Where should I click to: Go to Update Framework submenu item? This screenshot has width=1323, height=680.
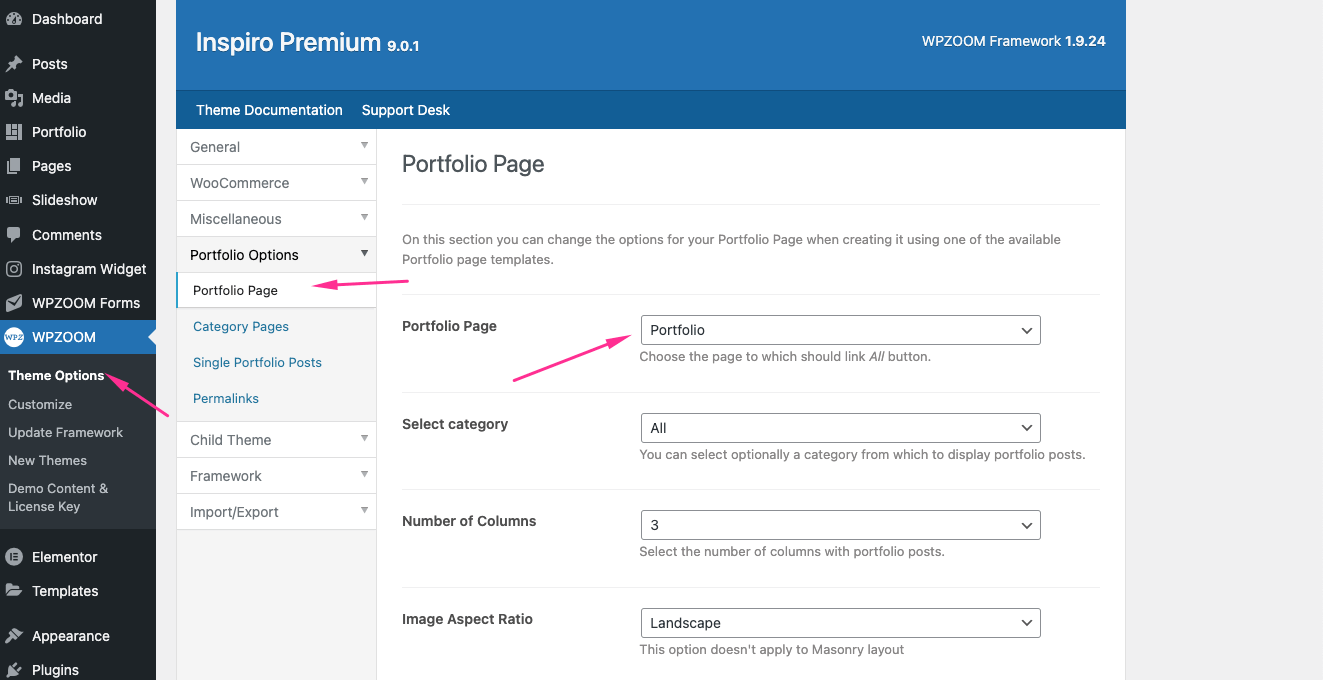(66, 433)
